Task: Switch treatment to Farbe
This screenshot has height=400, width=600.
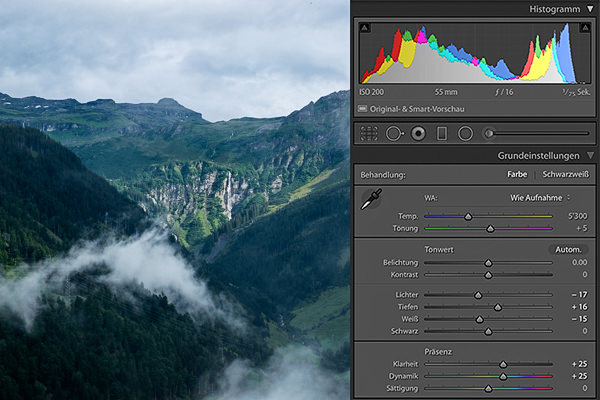Action: pyautogui.click(x=517, y=175)
